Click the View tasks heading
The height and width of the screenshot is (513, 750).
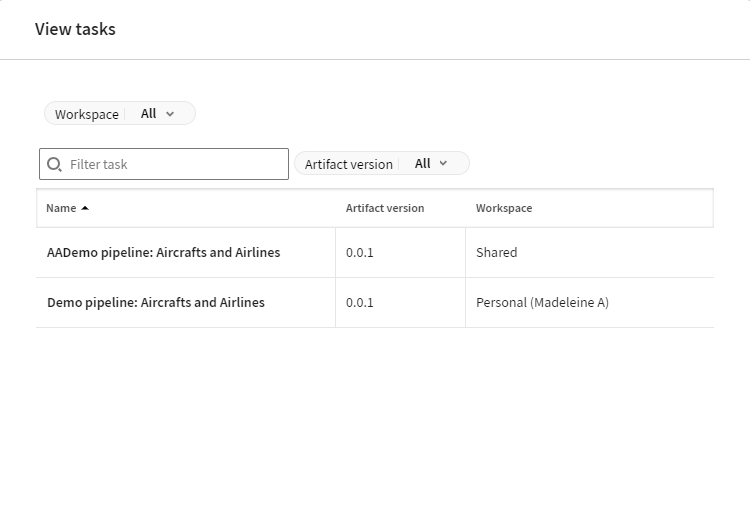pyautogui.click(x=75, y=29)
